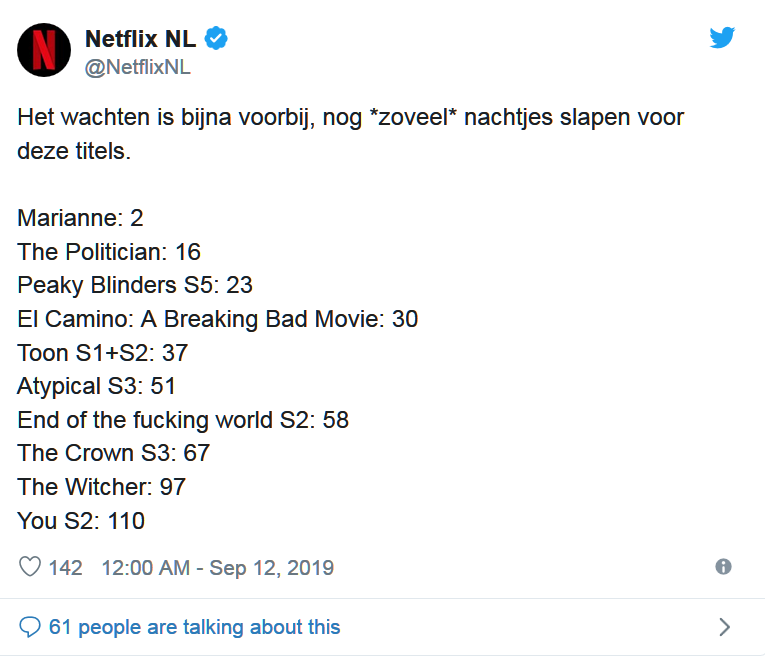
Task: Open the 12:00 AM - Sep 12, 2019 timestamp
Action: tap(218, 568)
